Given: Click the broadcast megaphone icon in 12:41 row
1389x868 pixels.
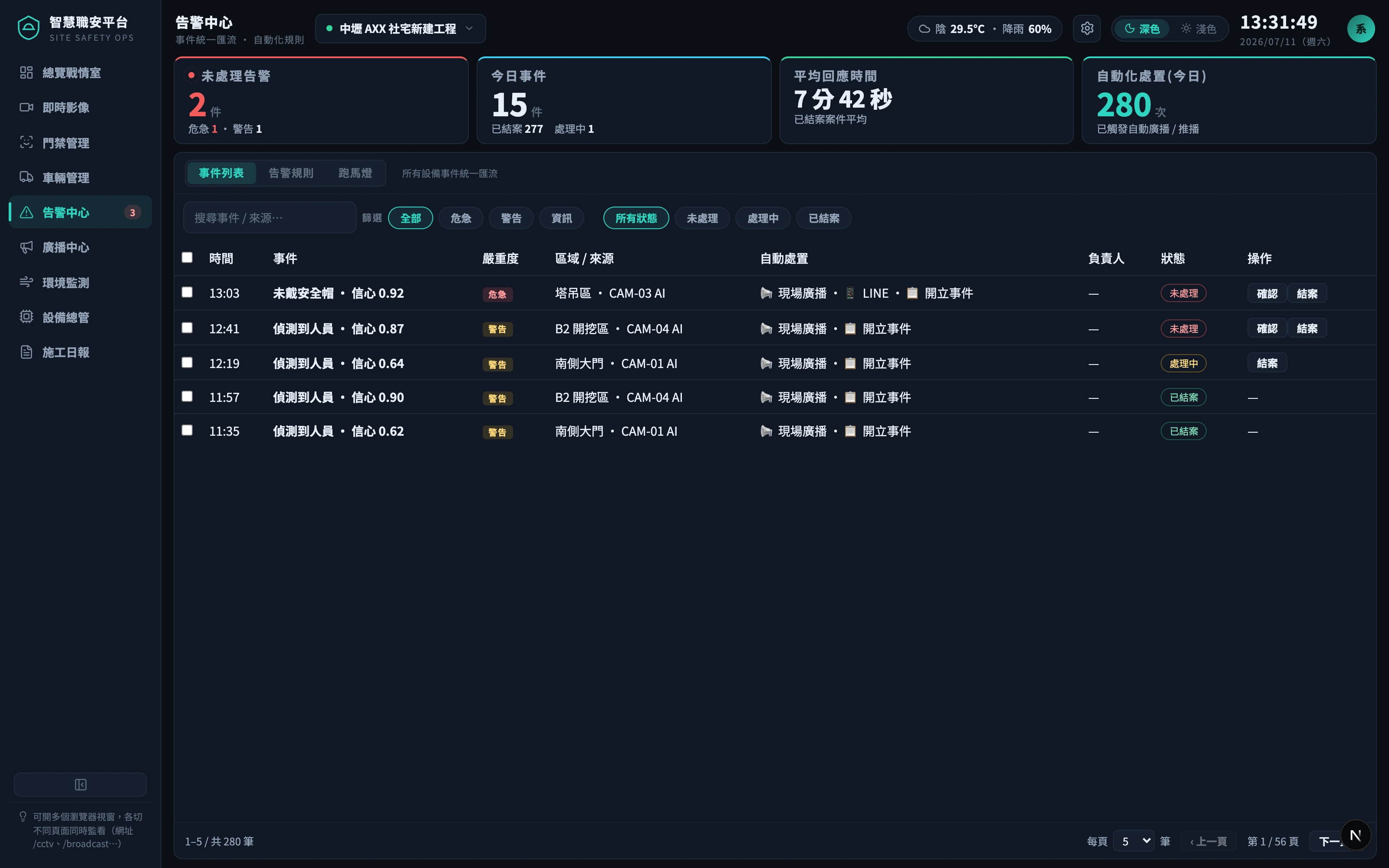Looking at the screenshot, I should click(x=766, y=329).
